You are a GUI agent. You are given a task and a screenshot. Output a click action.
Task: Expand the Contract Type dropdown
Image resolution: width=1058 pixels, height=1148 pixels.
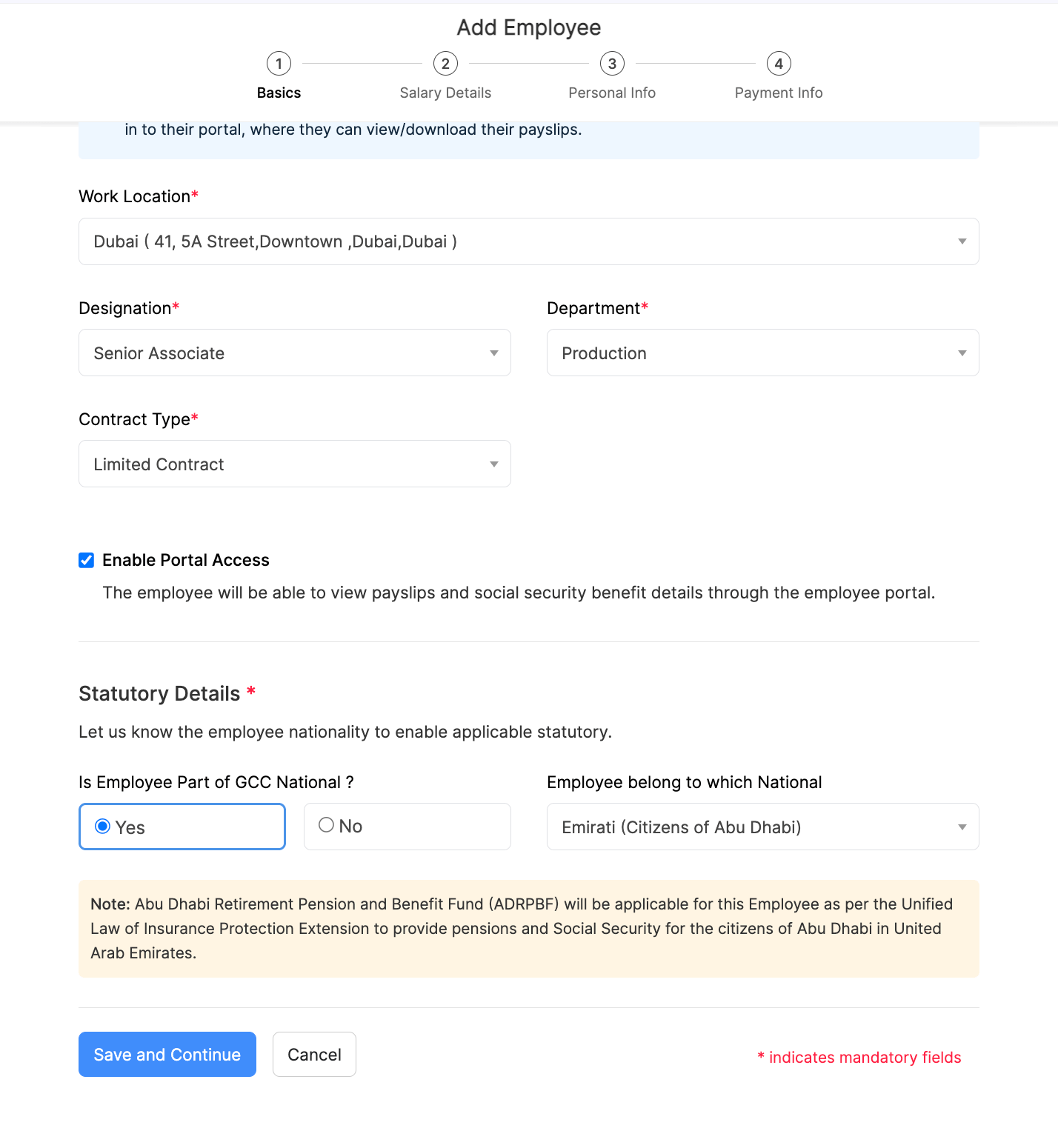(x=294, y=464)
